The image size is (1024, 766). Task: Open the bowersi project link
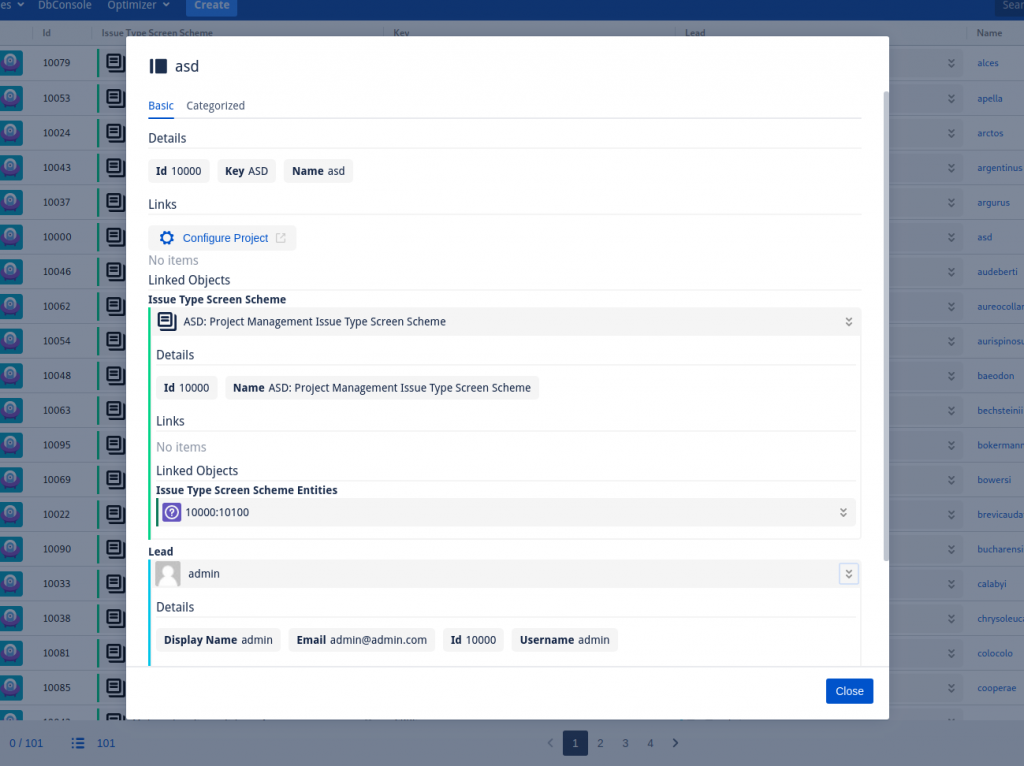tap(994, 479)
